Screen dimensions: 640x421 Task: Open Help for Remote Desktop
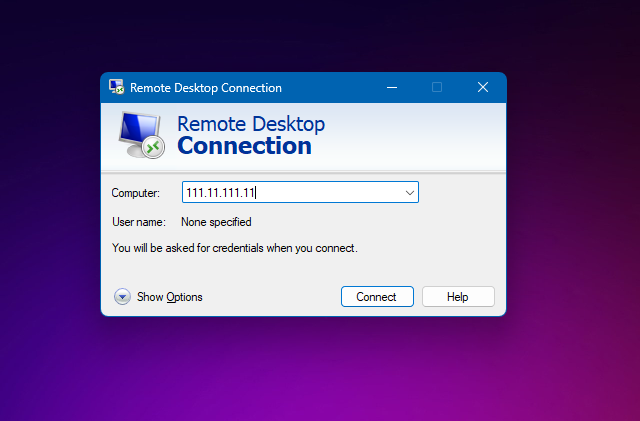tap(458, 296)
